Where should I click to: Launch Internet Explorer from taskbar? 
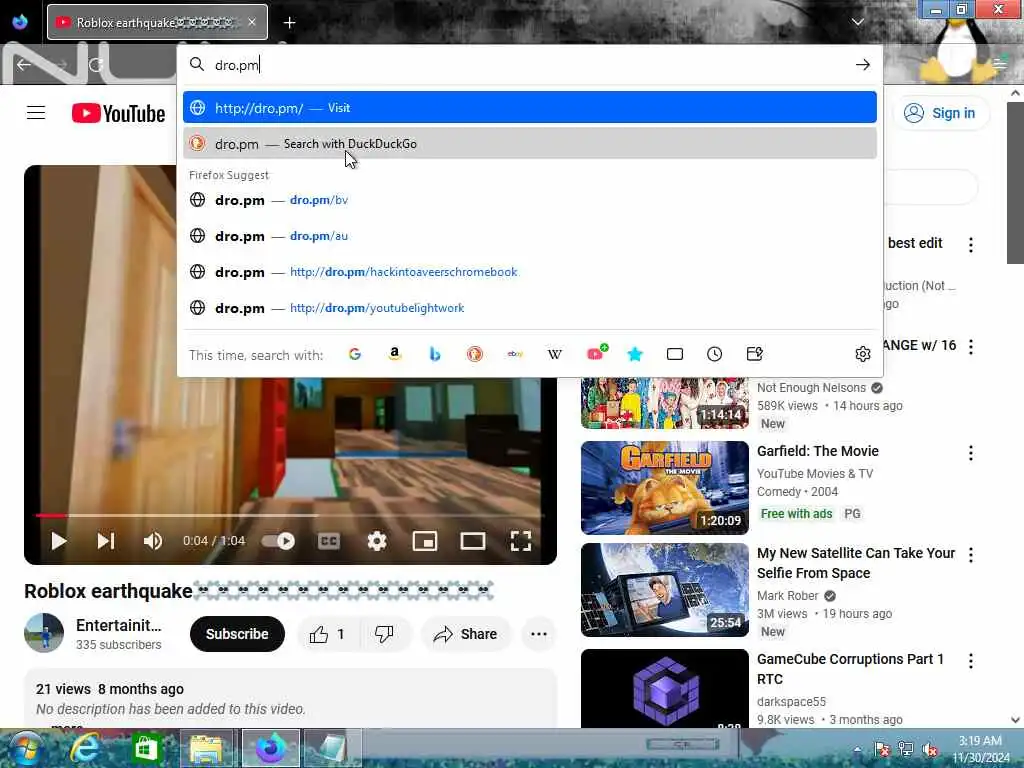[x=85, y=748]
